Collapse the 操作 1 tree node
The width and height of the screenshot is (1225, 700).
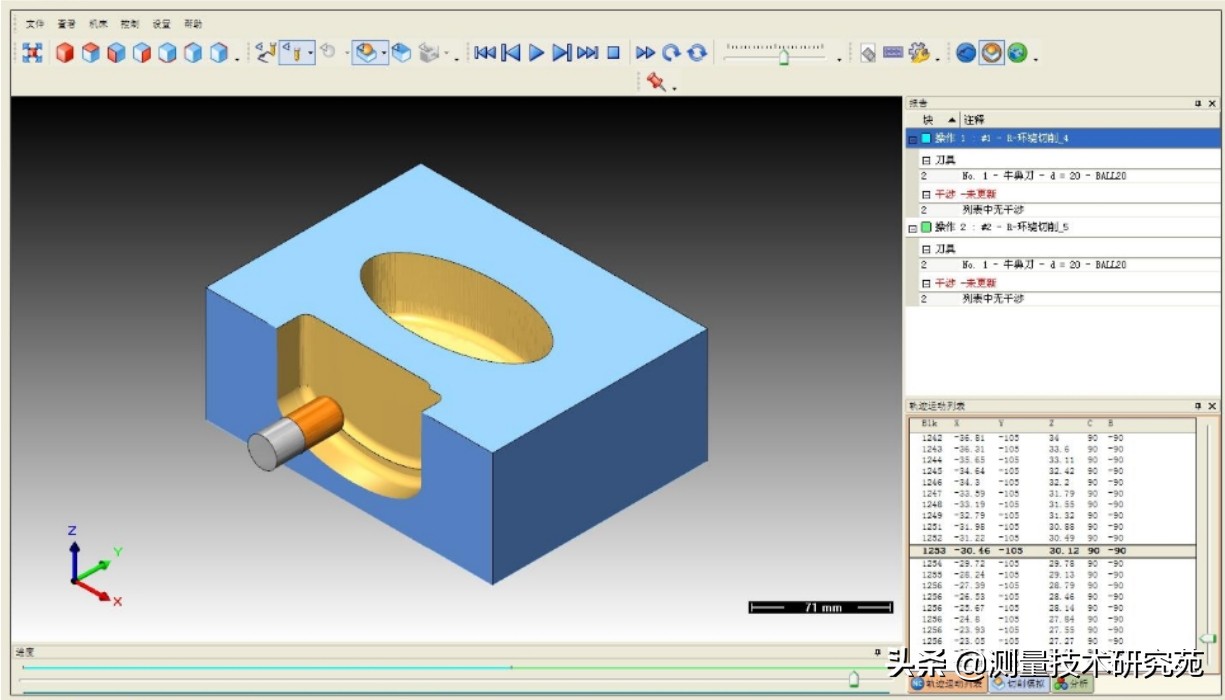coord(913,139)
